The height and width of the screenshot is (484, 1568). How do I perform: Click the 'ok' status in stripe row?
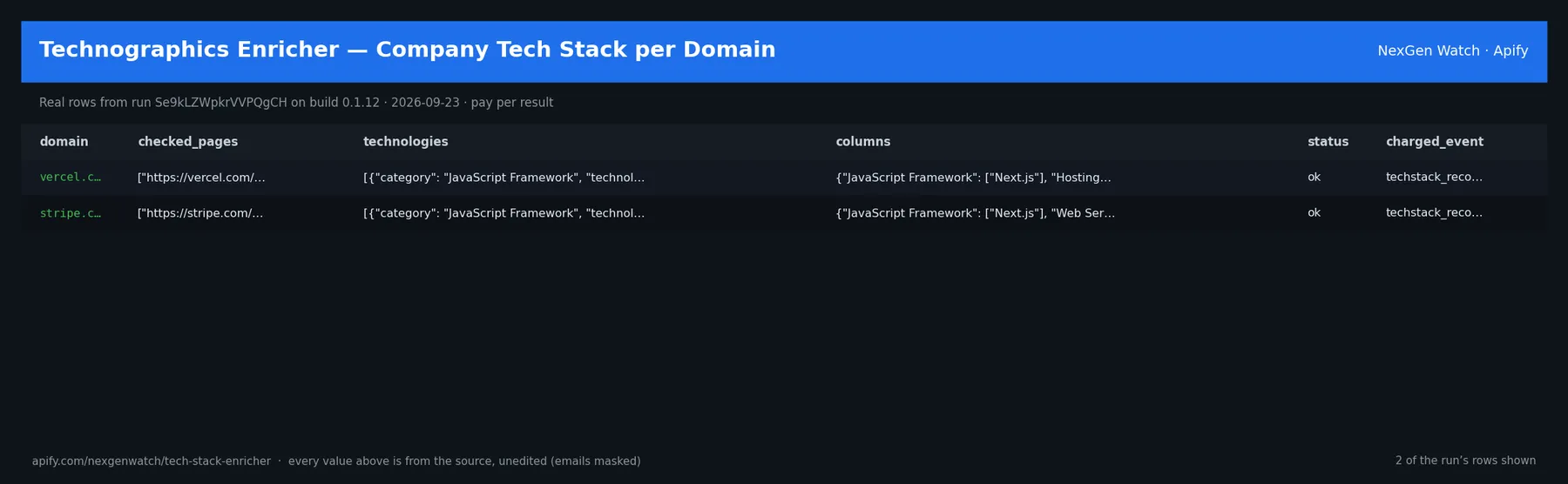tap(1314, 213)
